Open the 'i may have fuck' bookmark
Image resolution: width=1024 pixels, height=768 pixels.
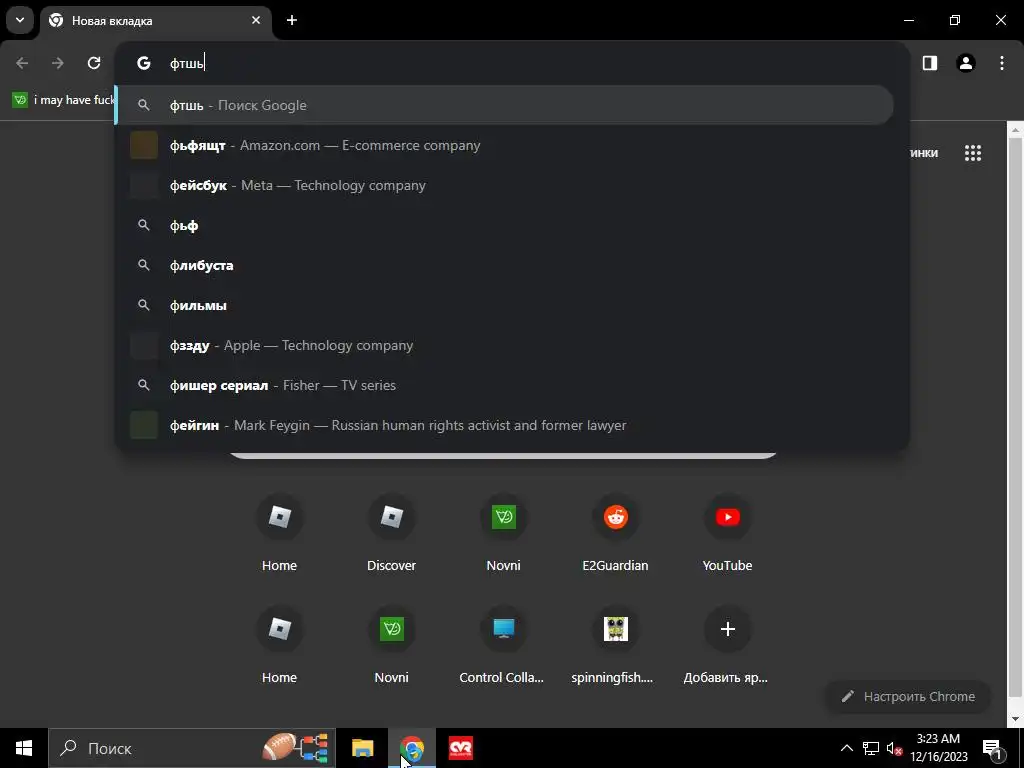[63, 100]
